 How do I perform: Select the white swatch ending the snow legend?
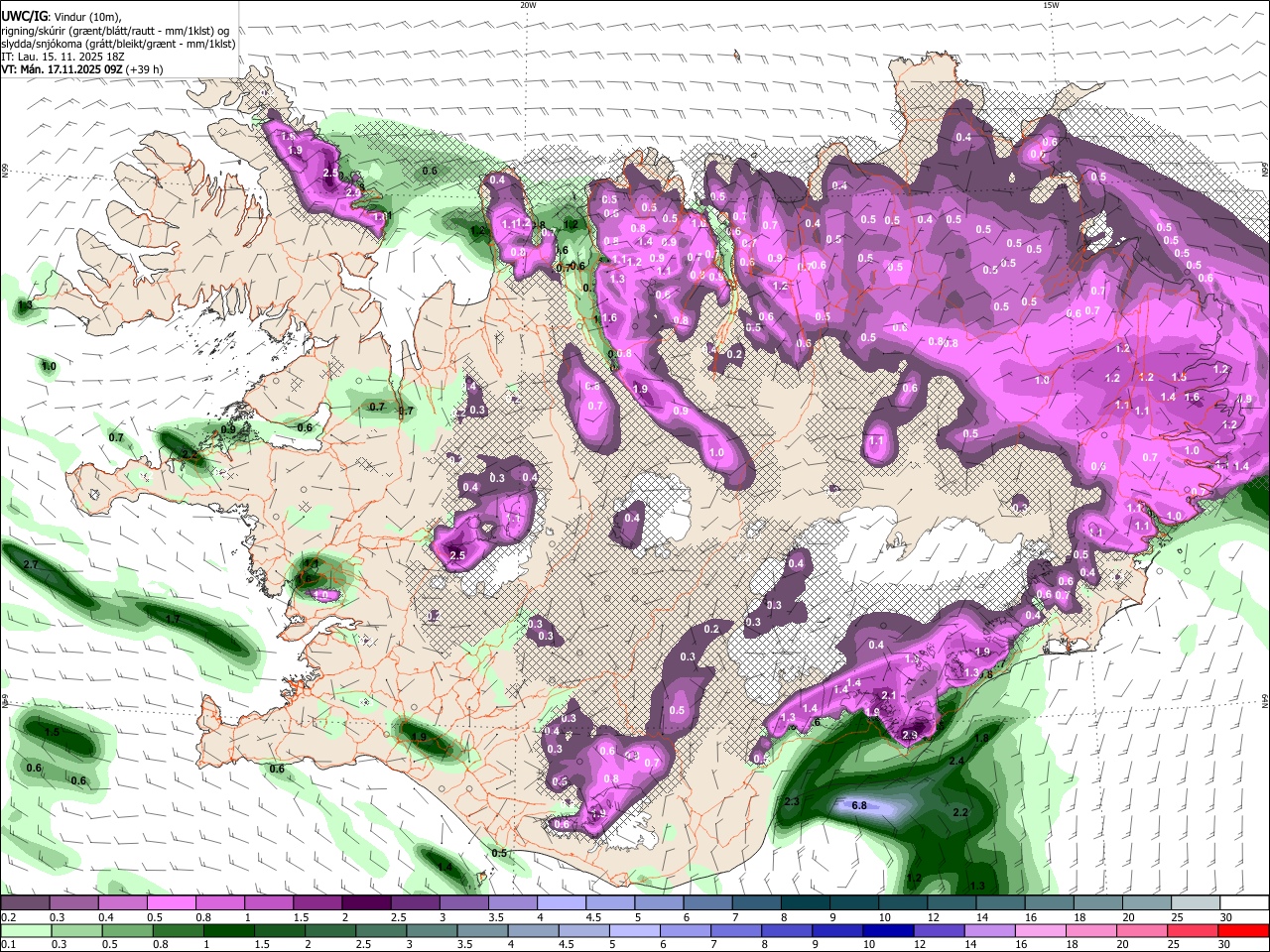[x=1244, y=903]
